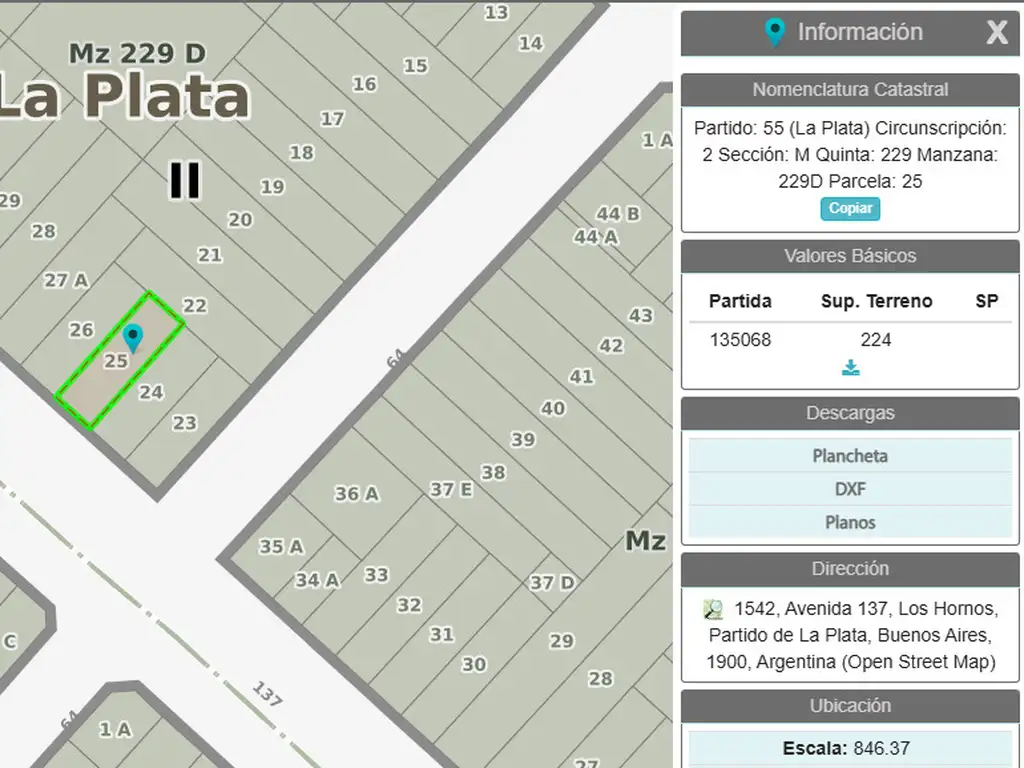Image resolution: width=1024 pixels, height=768 pixels.
Task: Click the map icon beside the address
Action: point(713,609)
